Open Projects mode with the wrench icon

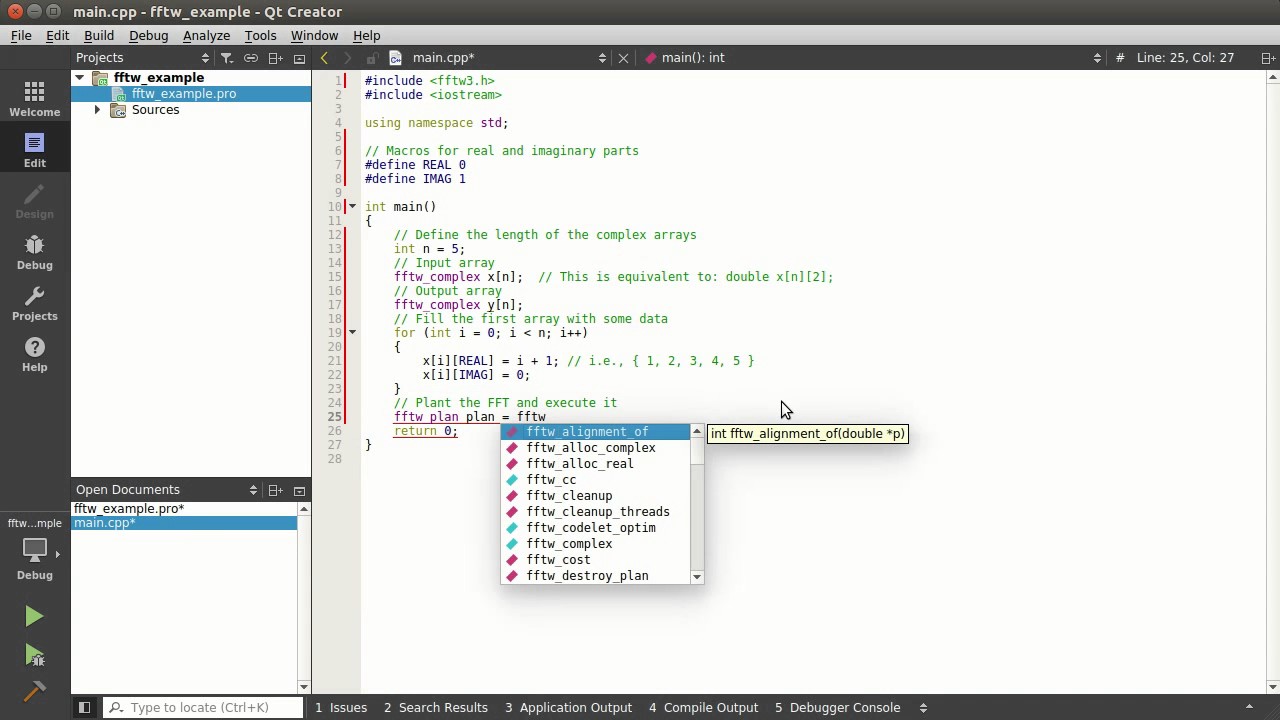coord(34,303)
